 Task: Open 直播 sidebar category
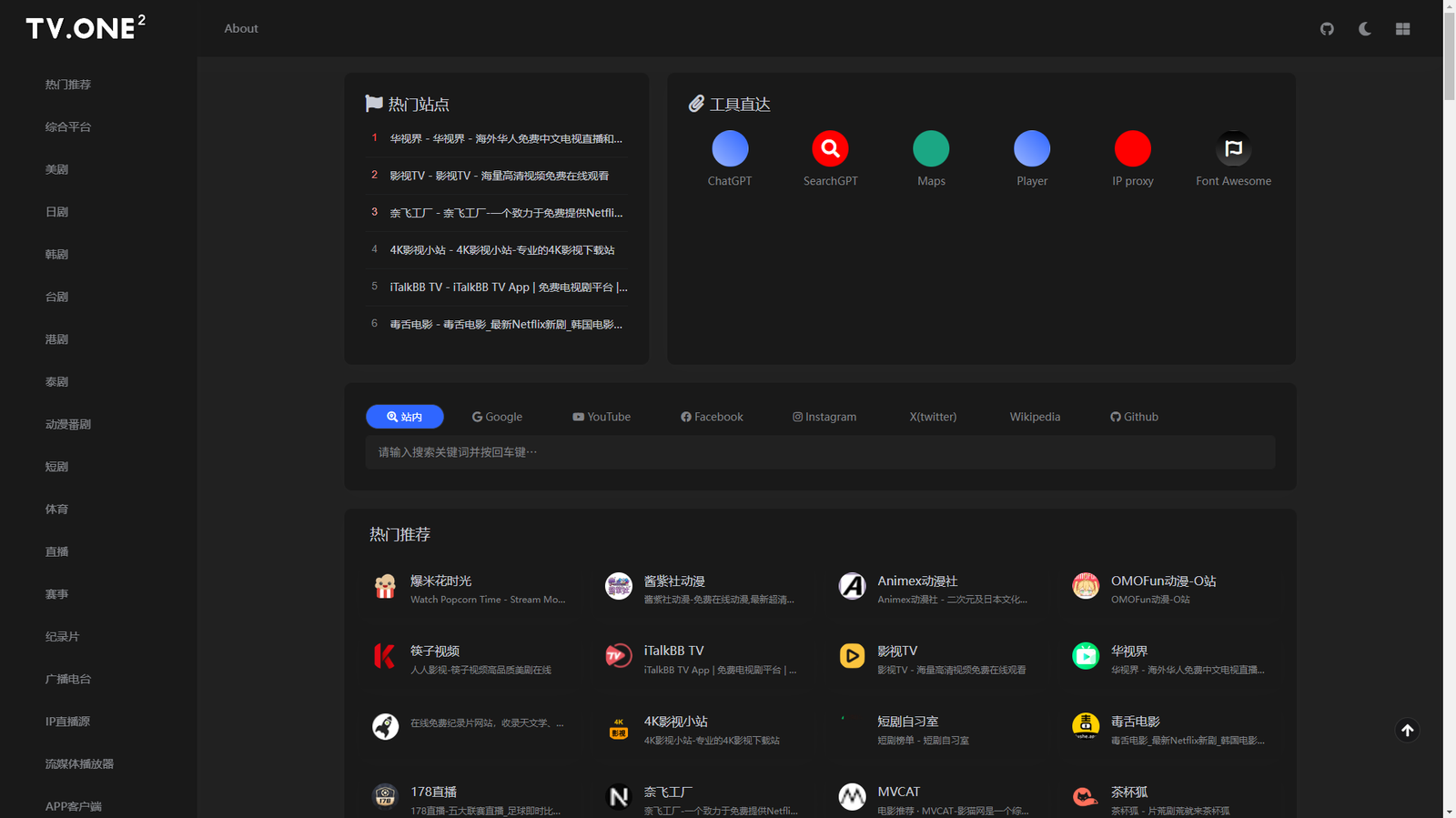[x=56, y=551]
